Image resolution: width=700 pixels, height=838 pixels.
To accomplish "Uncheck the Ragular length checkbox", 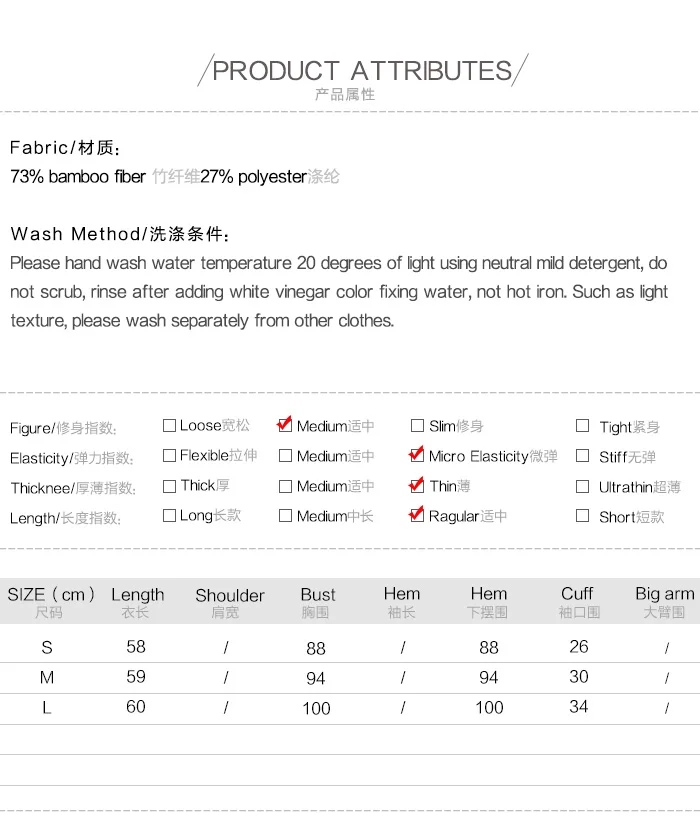I will pyautogui.click(x=416, y=514).
